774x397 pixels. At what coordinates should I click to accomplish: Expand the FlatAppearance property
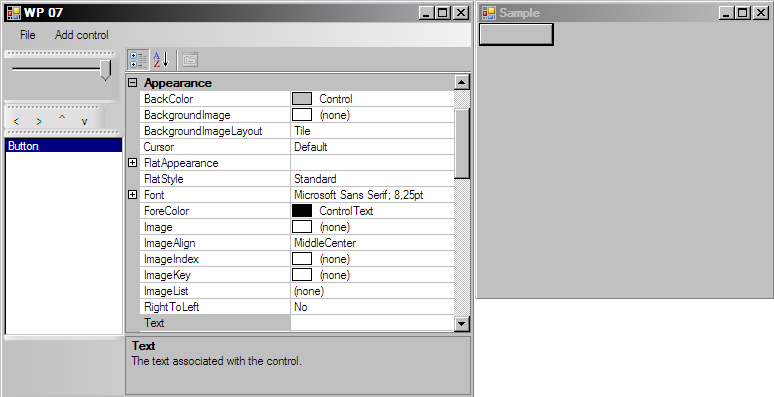(x=132, y=162)
